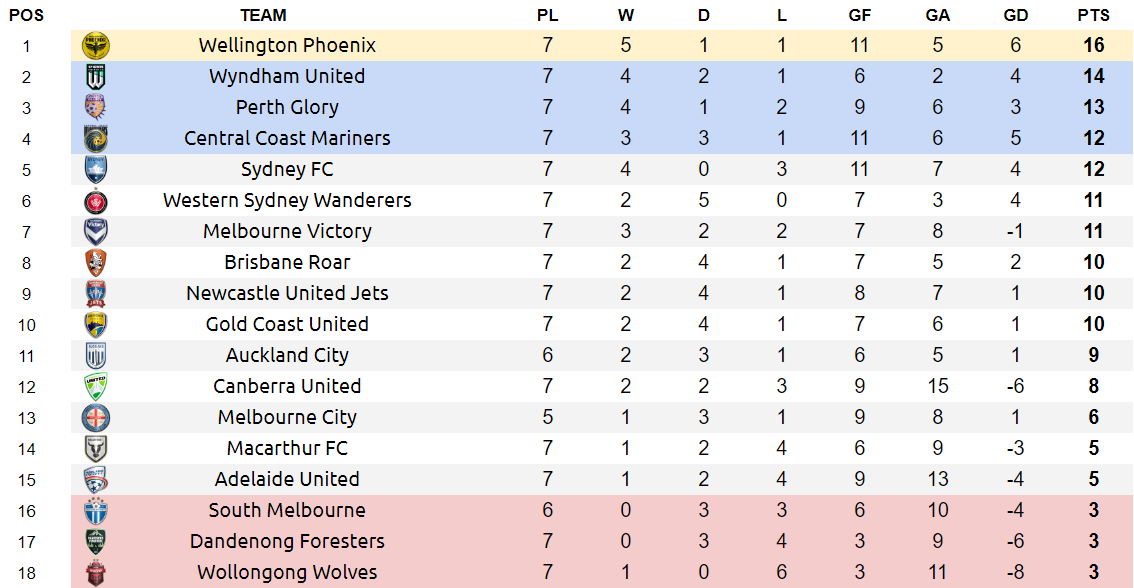The image size is (1134, 588).
Task: Select the Canberra United team name
Action: click(287, 387)
